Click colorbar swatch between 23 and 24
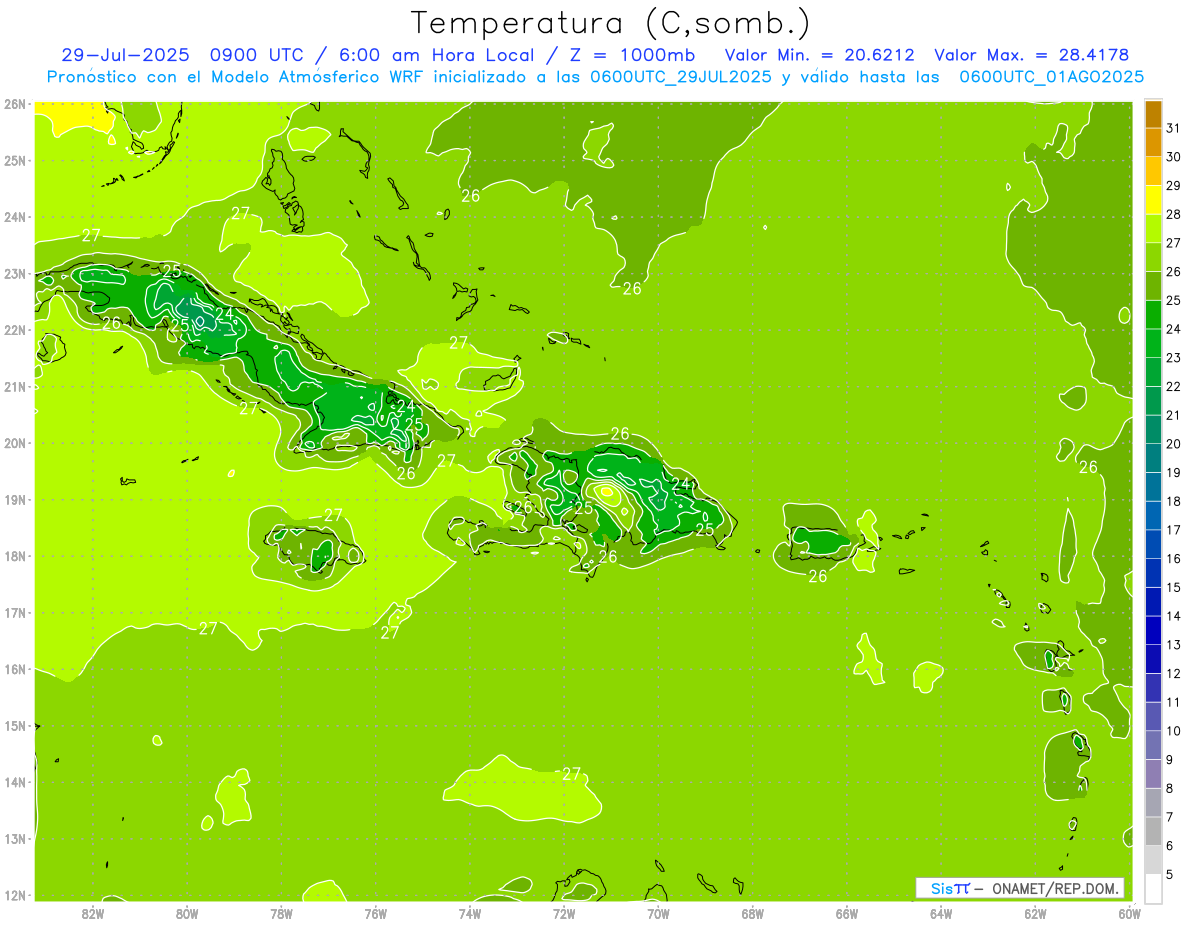The height and width of the screenshot is (927, 1200). pyautogui.click(x=1153, y=343)
